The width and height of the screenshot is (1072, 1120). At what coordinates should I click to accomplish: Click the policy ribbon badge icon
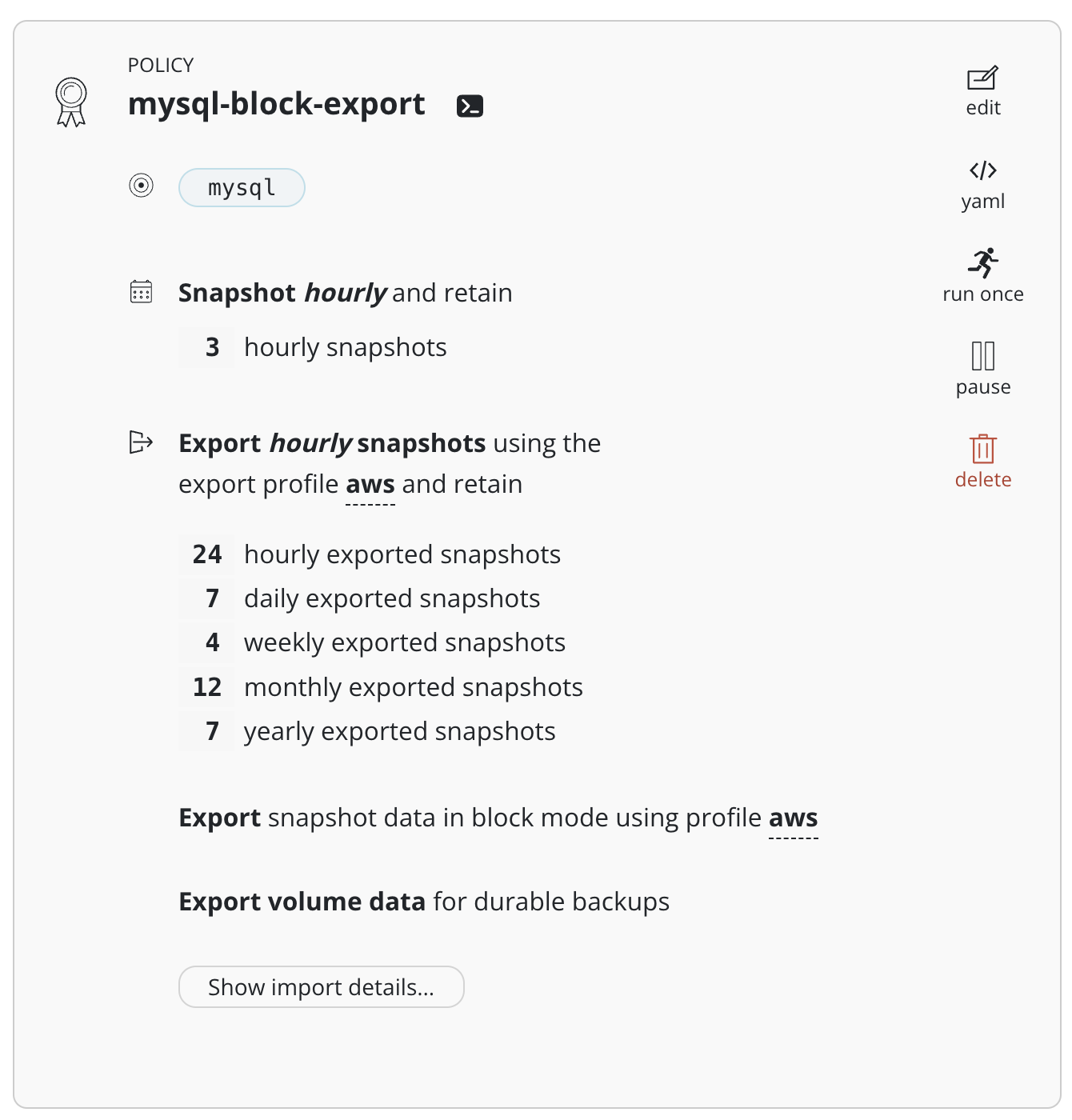(71, 102)
